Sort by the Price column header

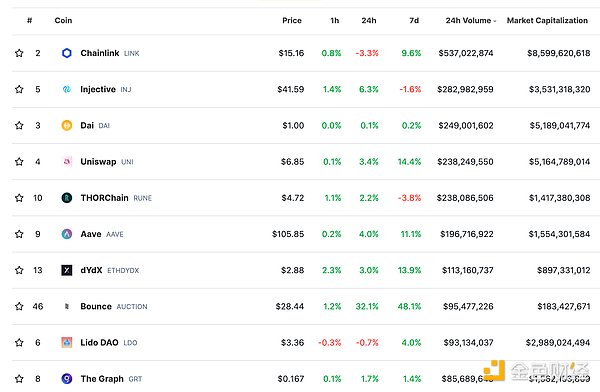pos(292,20)
